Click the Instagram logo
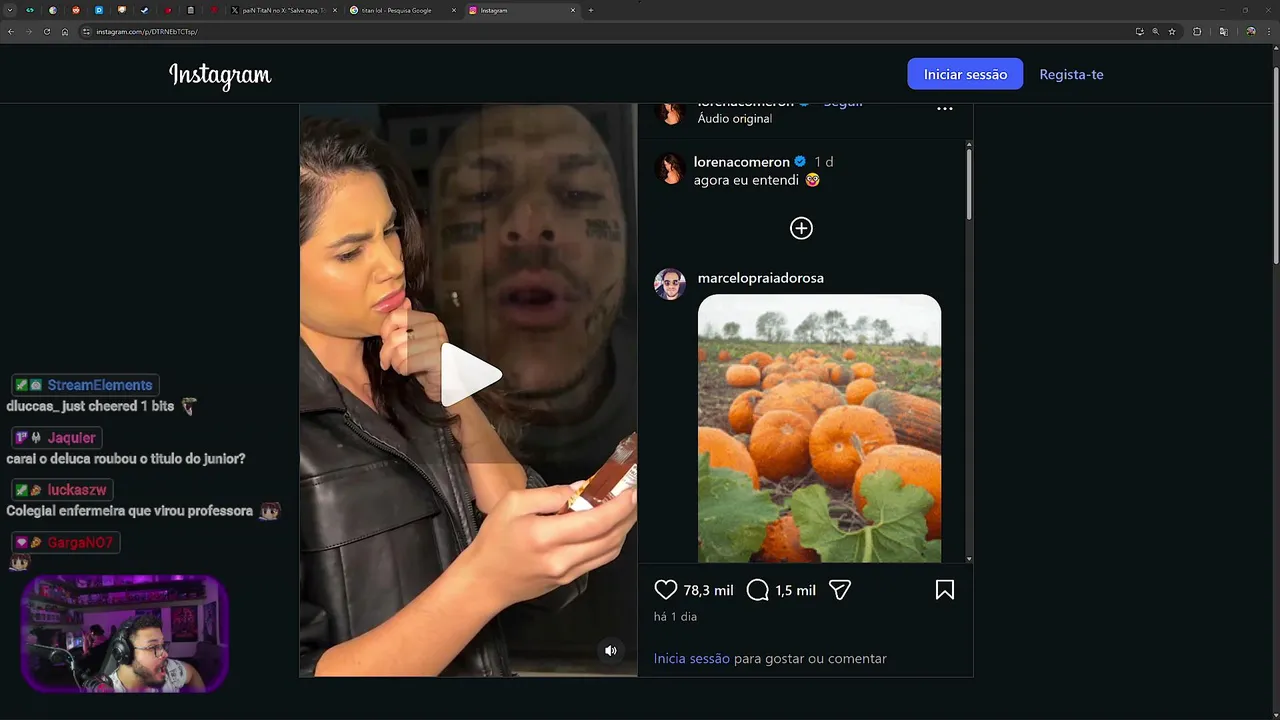This screenshot has height=720, width=1280. point(220,75)
